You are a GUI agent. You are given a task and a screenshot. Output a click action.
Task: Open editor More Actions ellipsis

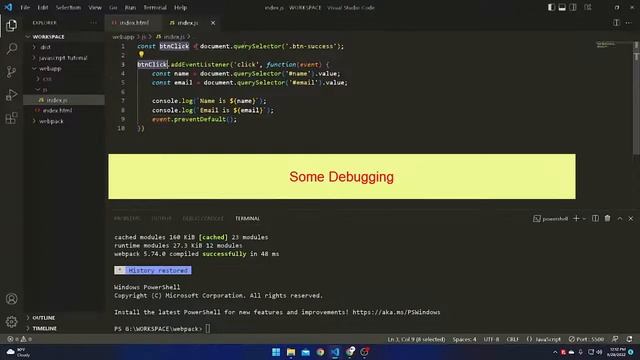coord(629,23)
